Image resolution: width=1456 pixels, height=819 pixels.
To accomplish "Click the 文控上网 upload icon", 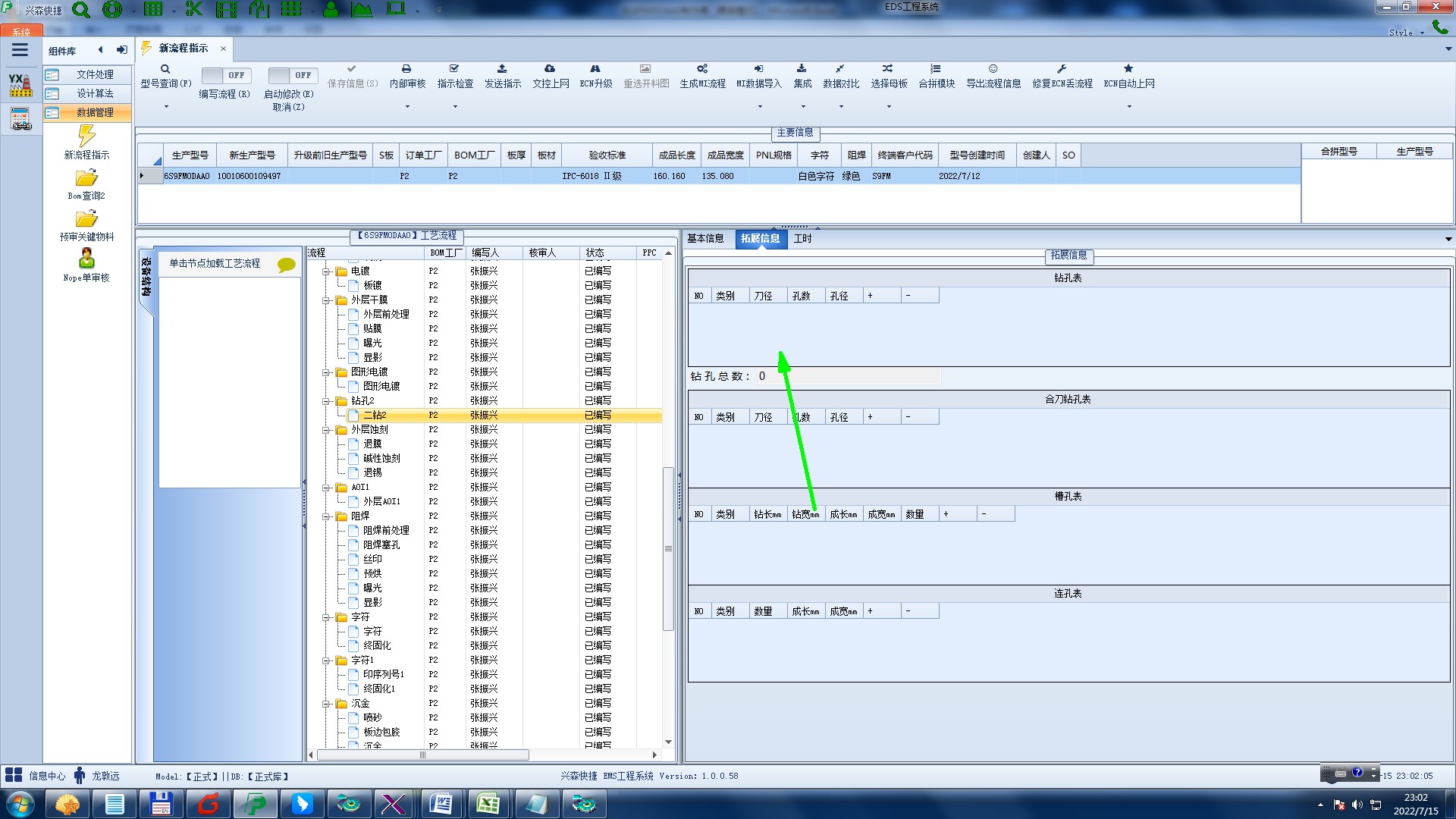I will 550,69.
